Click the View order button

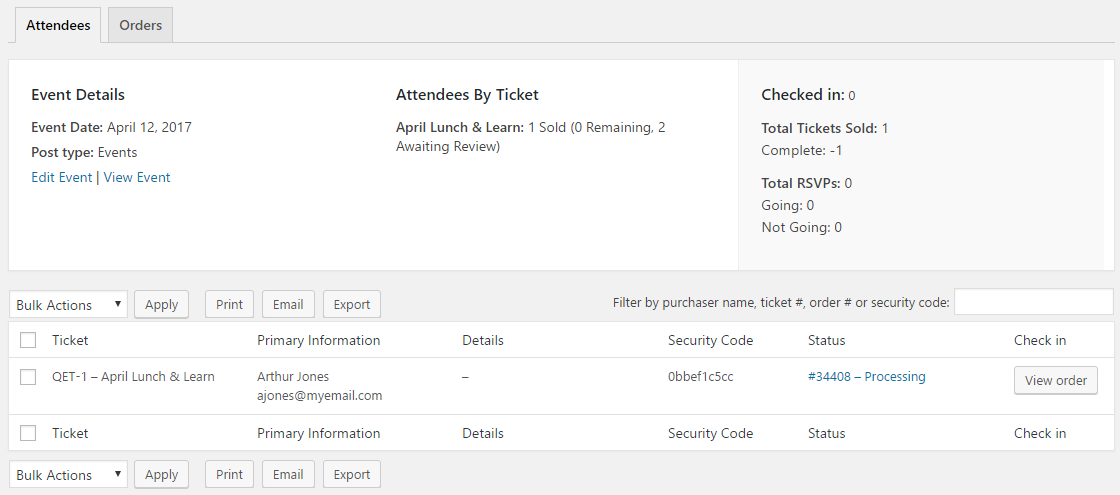tap(1056, 380)
